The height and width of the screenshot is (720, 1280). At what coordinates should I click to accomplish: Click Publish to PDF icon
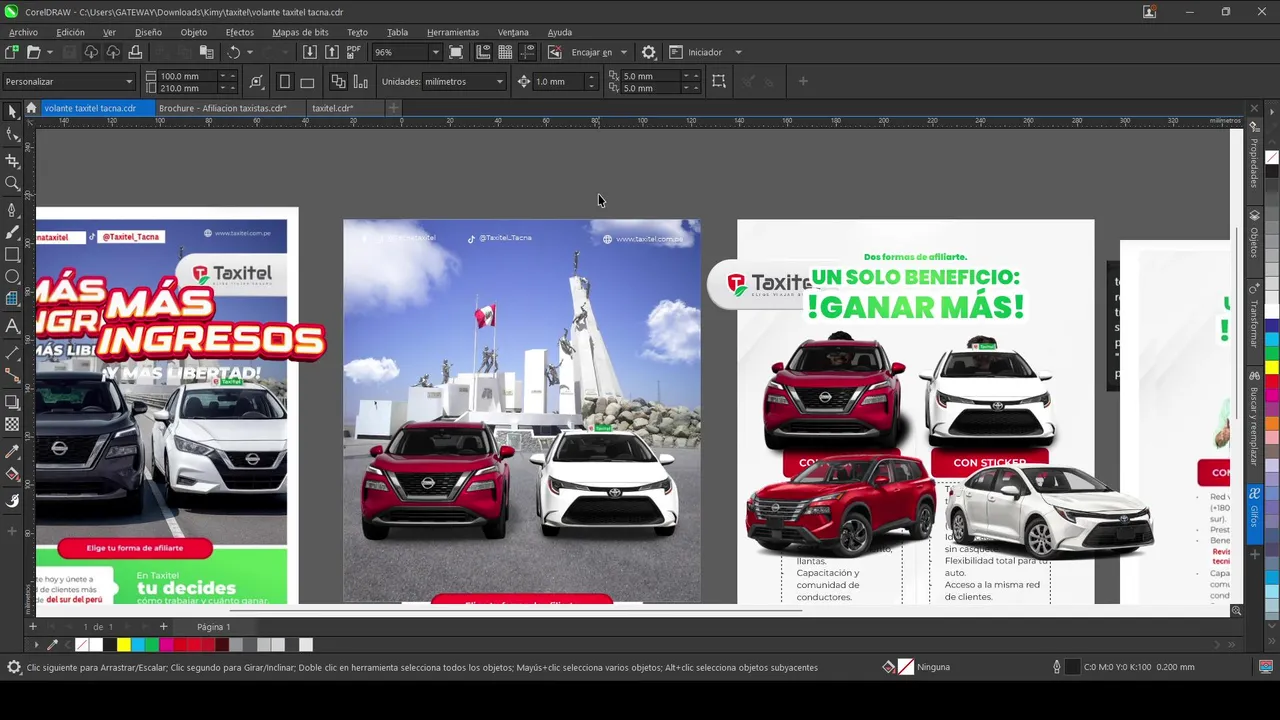click(x=353, y=52)
